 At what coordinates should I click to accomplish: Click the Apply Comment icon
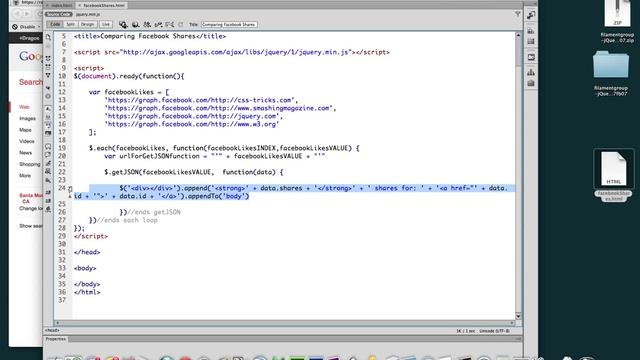[x=48, y=146]
